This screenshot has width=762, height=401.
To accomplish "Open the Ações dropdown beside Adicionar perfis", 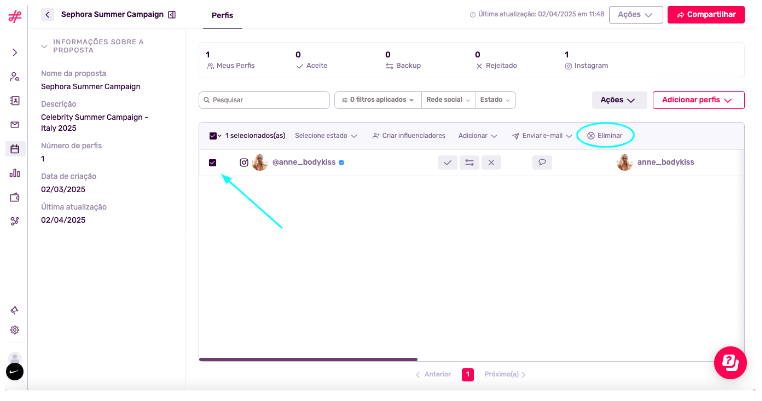I will coord(619,100).
